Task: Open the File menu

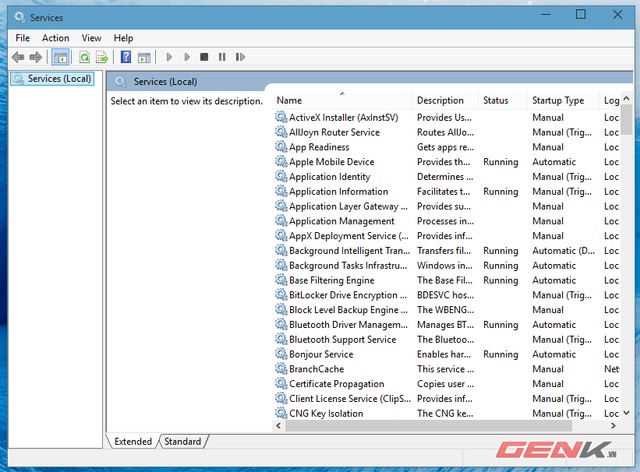Action: [x=22, y=38]
